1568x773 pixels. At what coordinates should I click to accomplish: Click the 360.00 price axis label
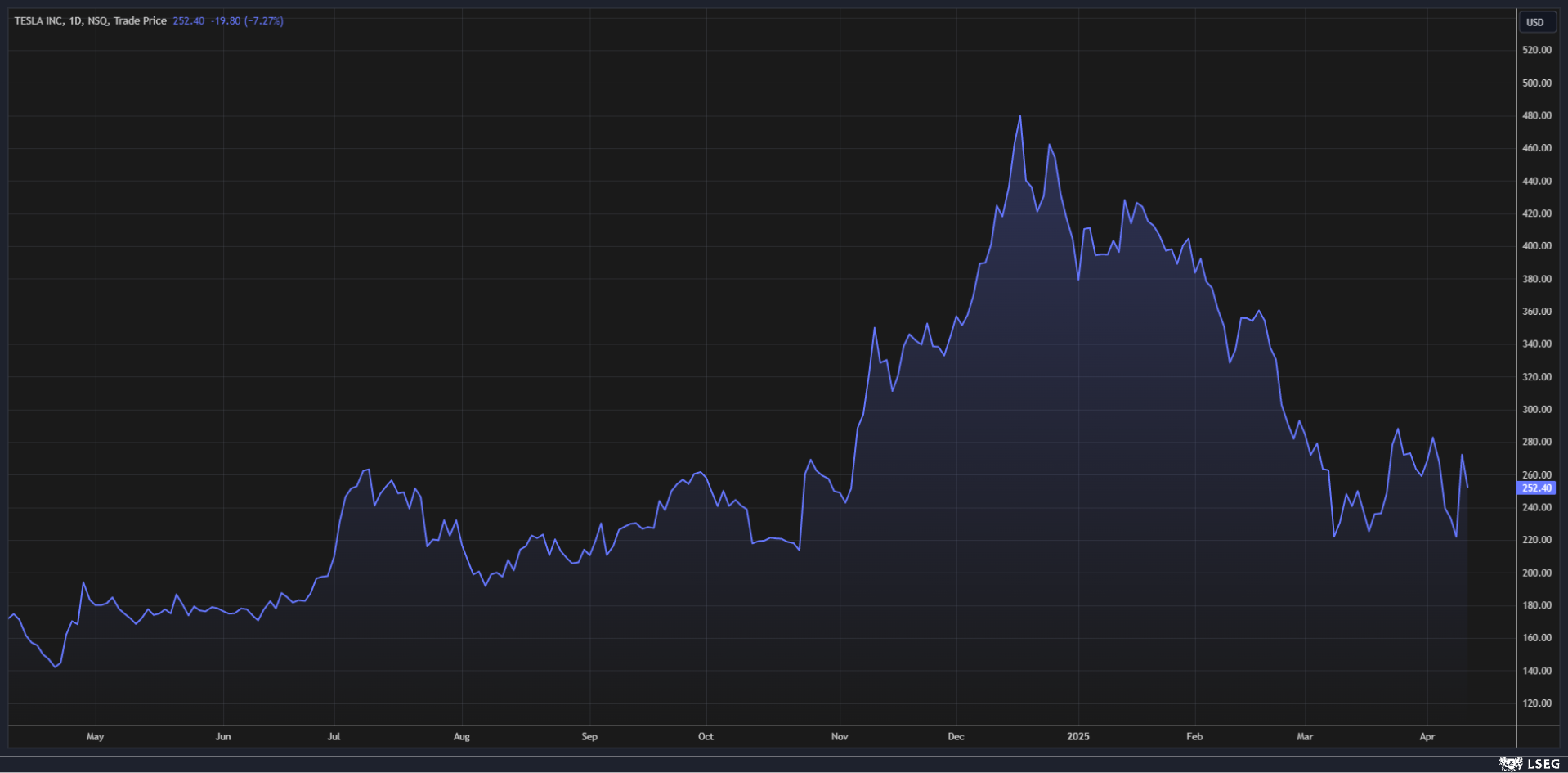tap(1537, 311)
